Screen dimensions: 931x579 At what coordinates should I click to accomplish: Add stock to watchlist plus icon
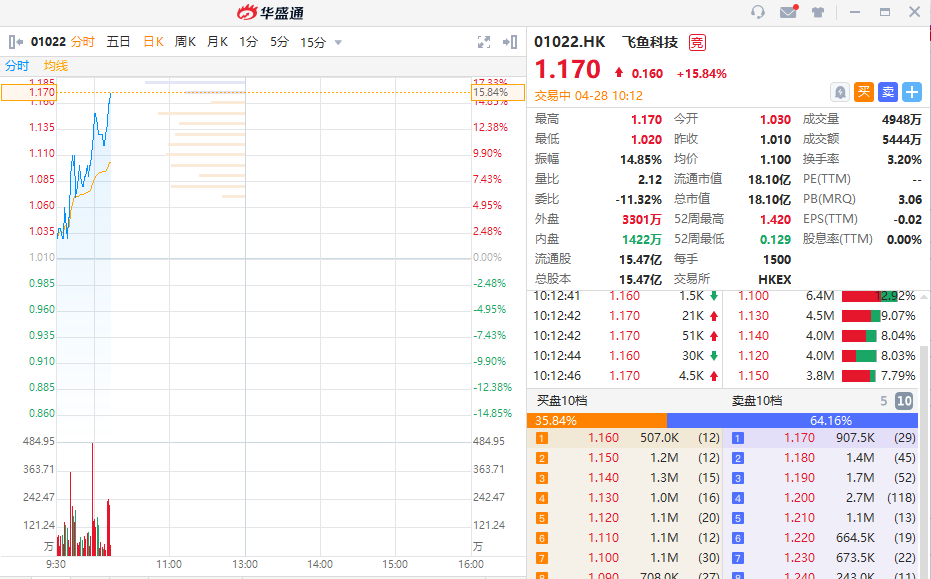coord(912,92)
